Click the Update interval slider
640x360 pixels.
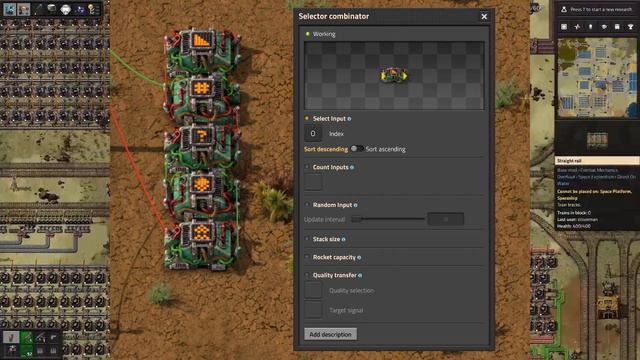point(388,219)
